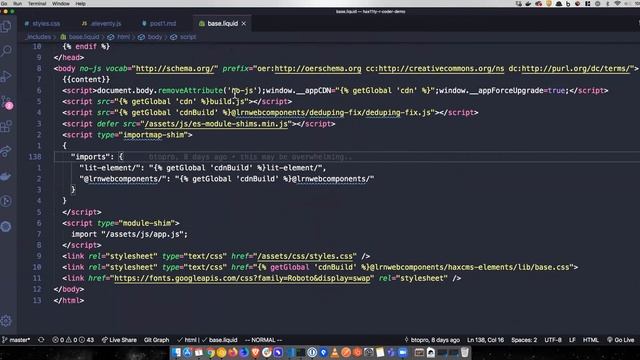This screenshot has width=640, height=360.
Task: Open the play-circle icon in activity bar
Action: (6, 201)
